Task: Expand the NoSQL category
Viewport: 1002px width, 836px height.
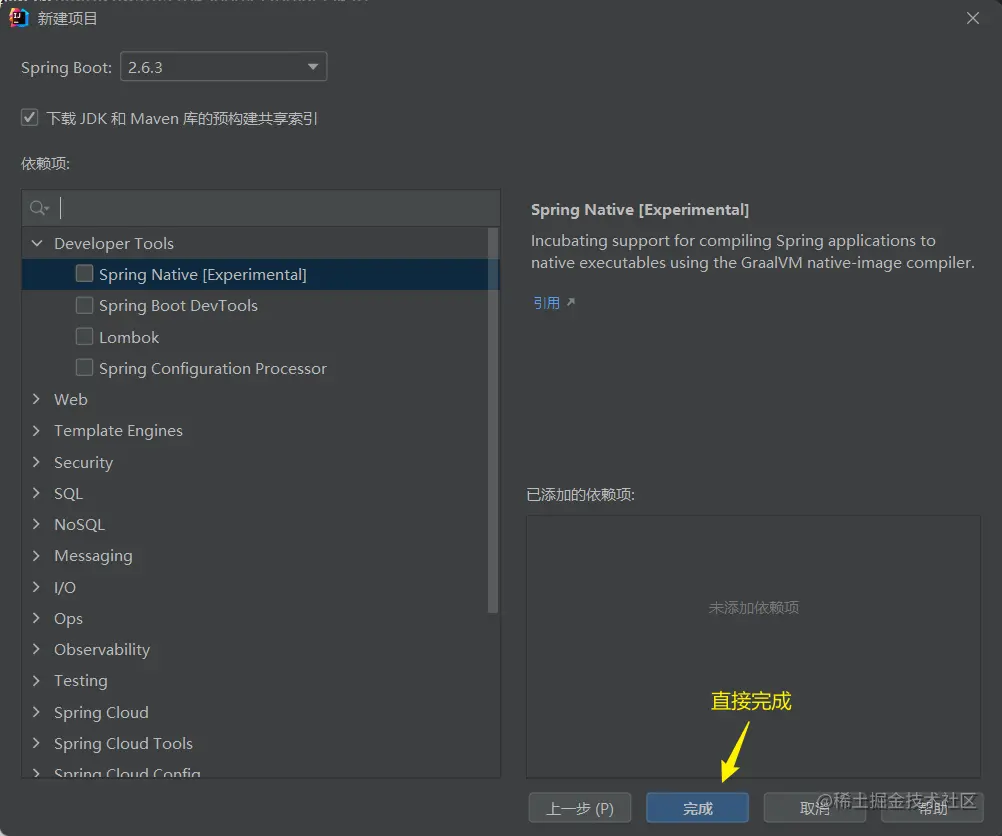Action: (x=36, y=524)
